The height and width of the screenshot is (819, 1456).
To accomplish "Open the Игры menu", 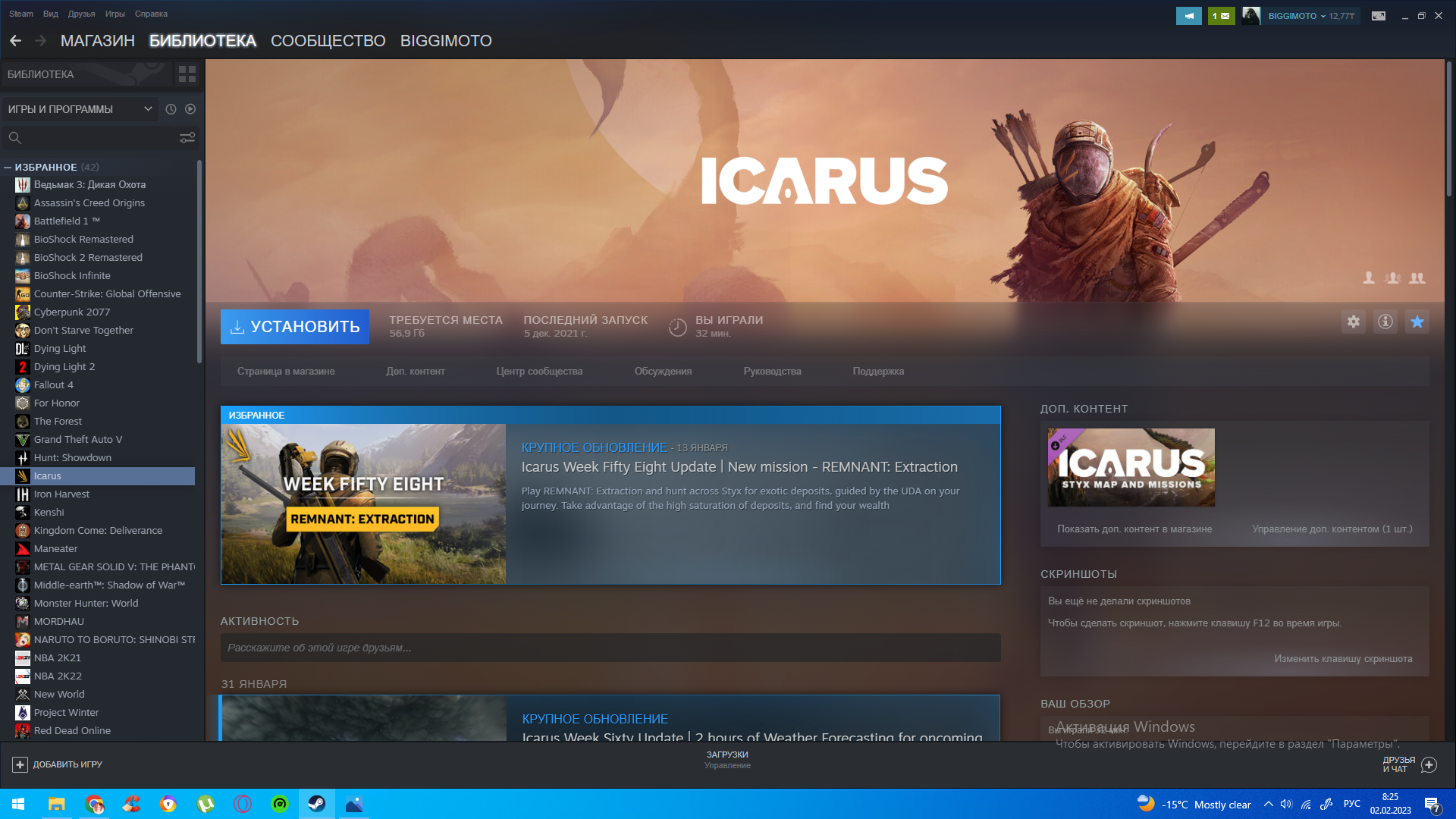I will click(x=115, y=14).
